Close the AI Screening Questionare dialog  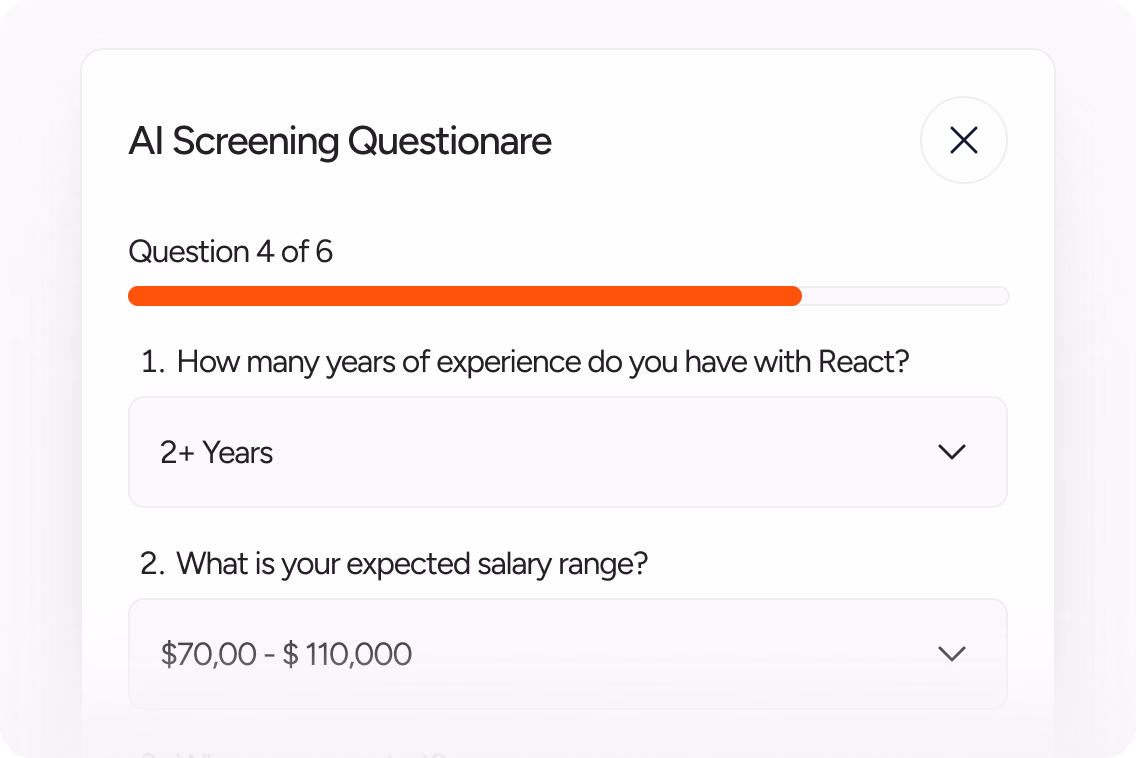click(x=964, y=140)
